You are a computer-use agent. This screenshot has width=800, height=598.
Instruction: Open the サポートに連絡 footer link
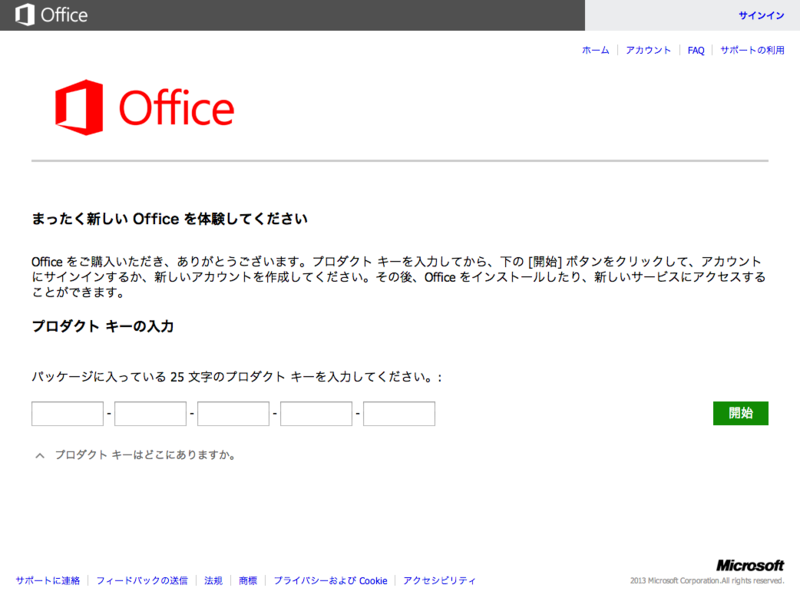(48, 580)
